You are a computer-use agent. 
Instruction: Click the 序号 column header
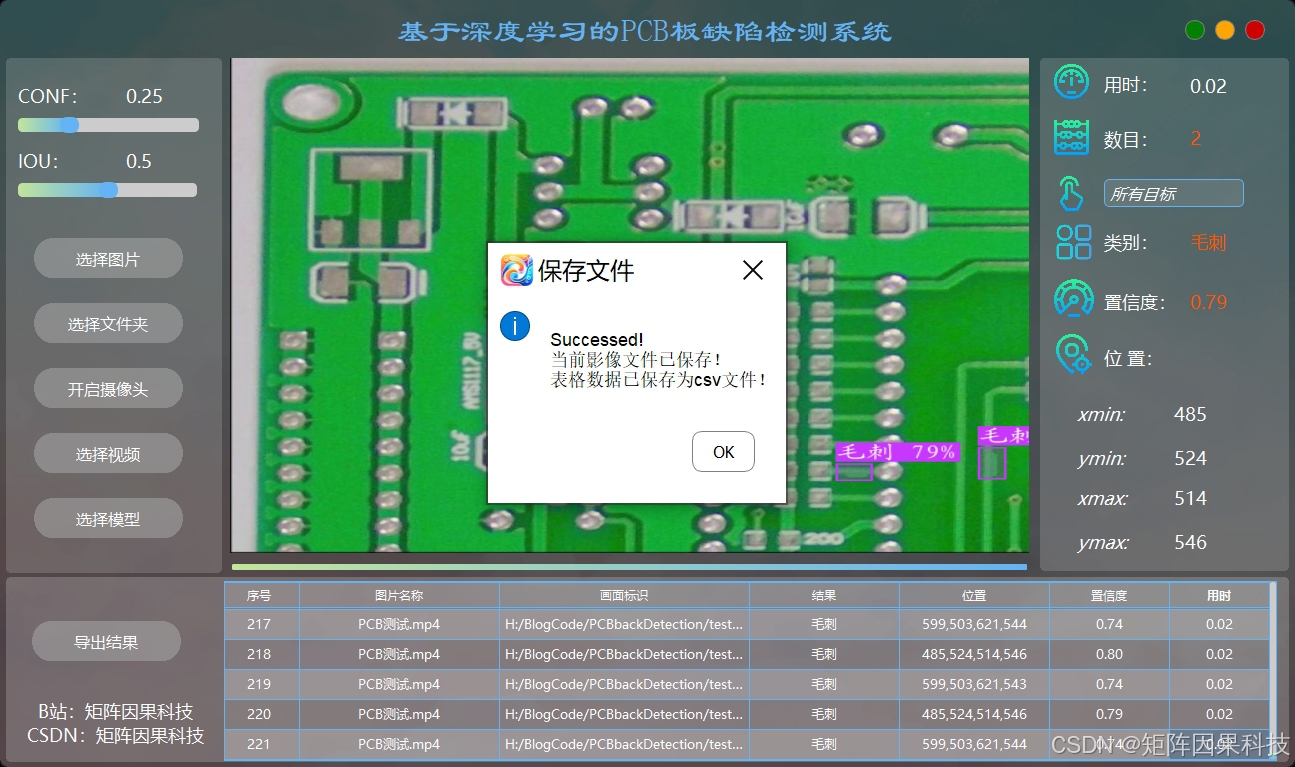click(259, 595)
